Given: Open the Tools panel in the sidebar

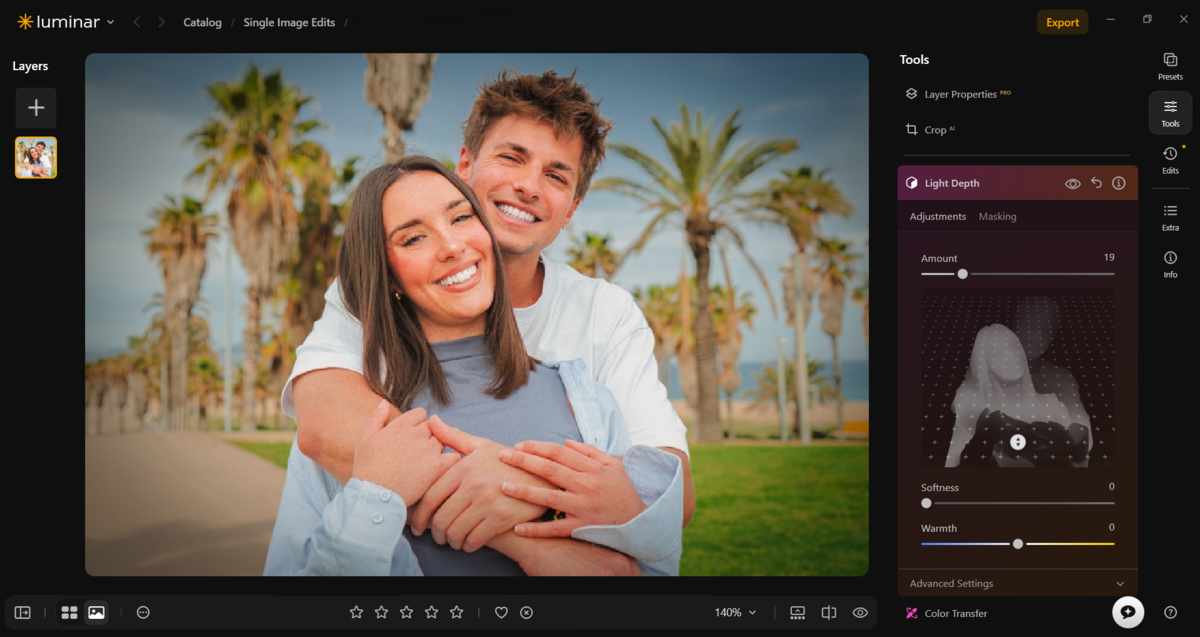Looking at the screenshot, I should [1170, 113].
